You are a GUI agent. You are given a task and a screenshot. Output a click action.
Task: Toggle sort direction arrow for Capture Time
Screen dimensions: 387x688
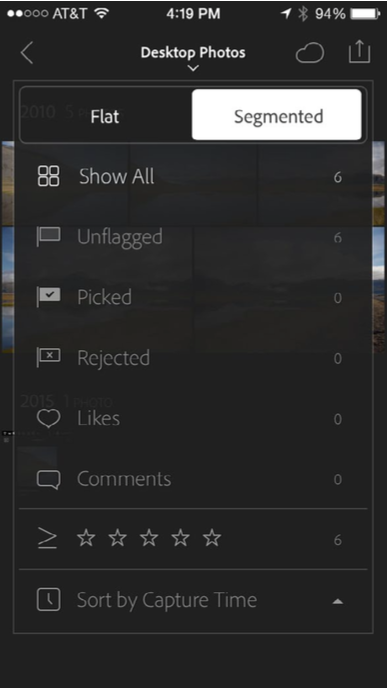[x=337, y=602]
